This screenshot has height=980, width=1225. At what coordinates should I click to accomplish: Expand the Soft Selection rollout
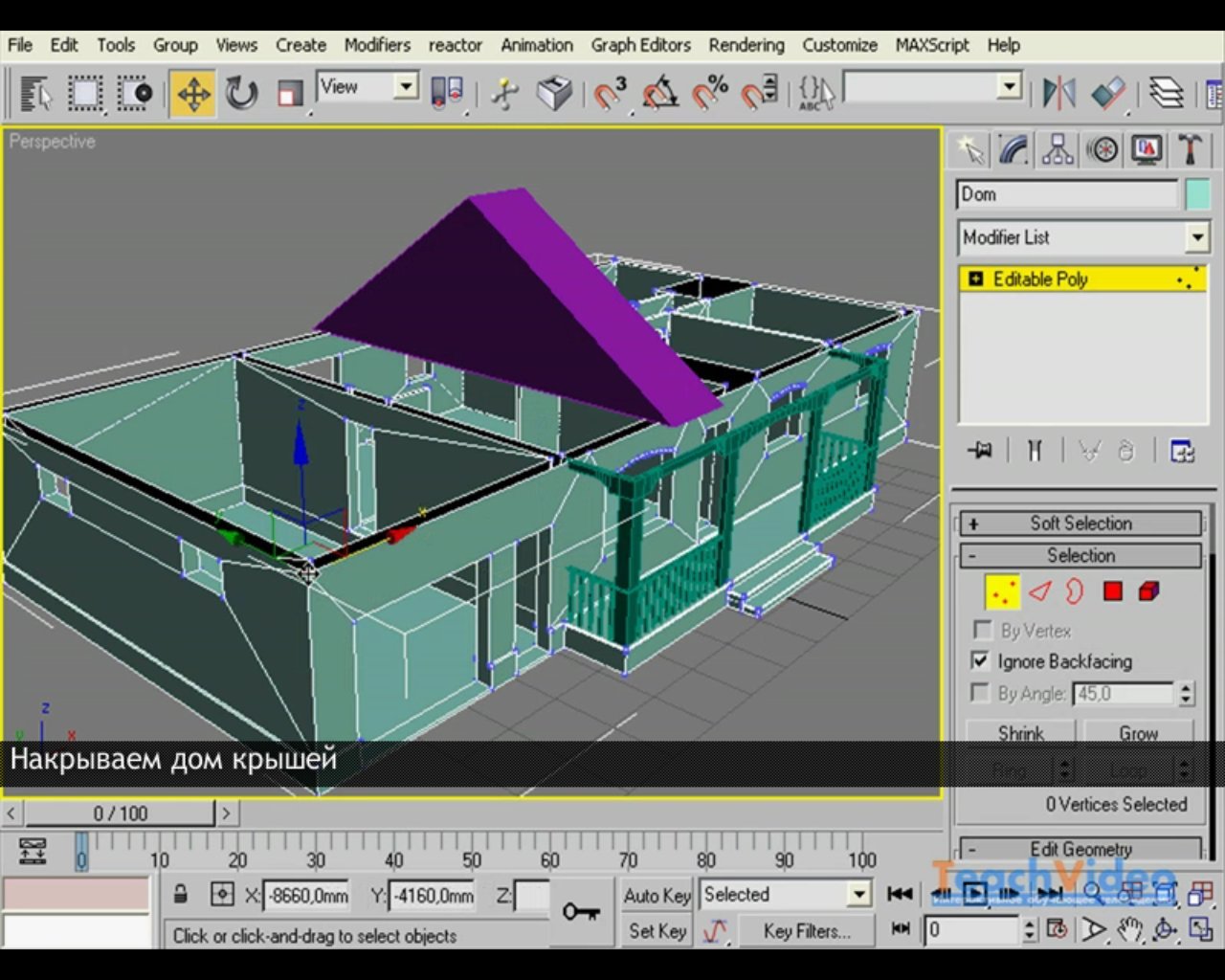1080,523
